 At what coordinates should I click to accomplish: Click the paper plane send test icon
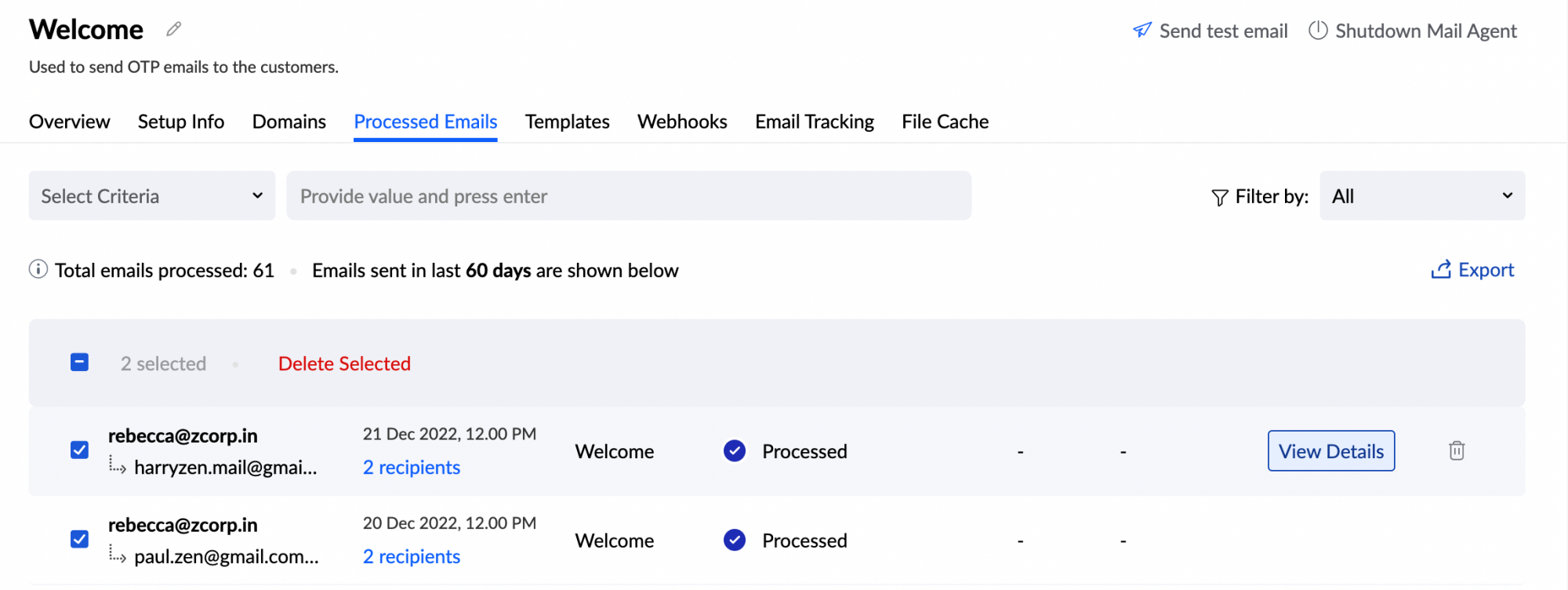point(1142,31)
